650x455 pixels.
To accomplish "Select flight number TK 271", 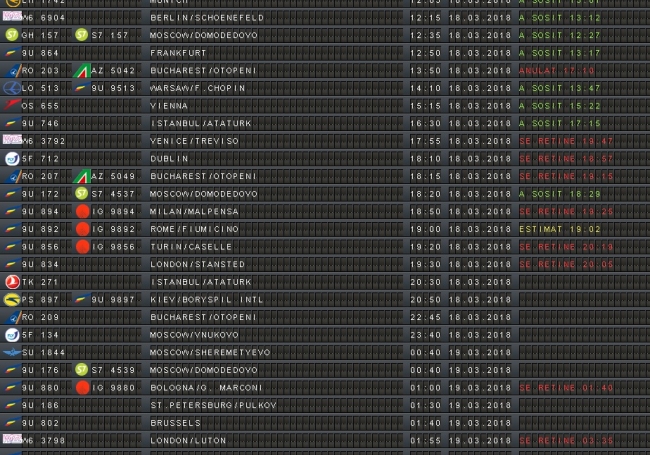I will click(x=40, y=282).
